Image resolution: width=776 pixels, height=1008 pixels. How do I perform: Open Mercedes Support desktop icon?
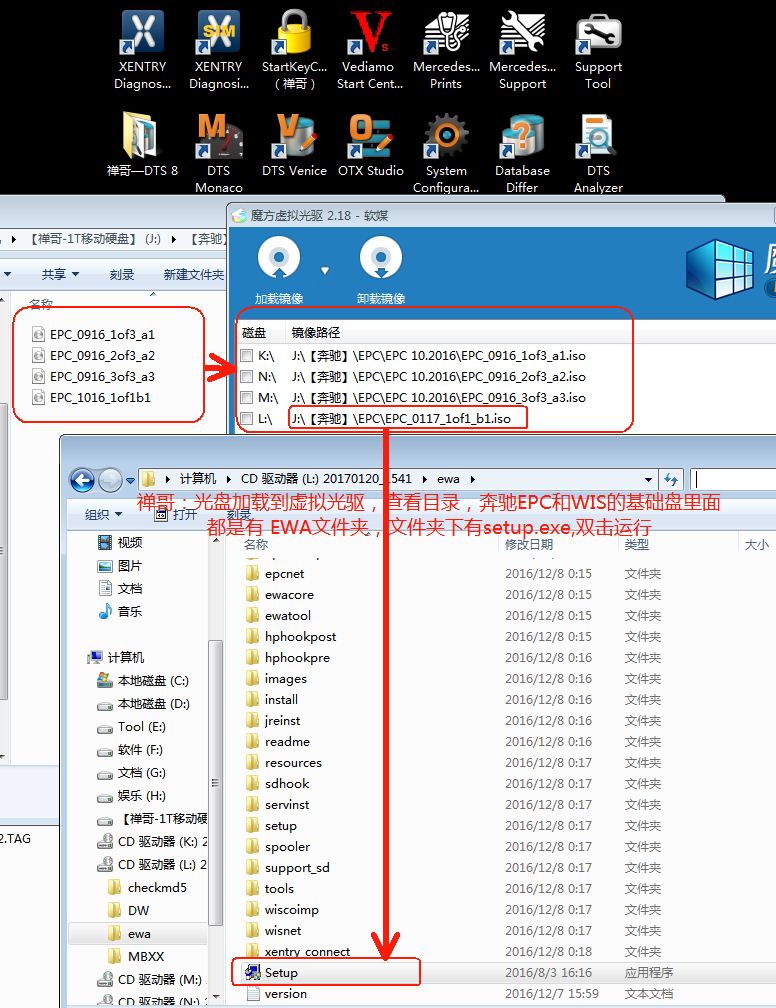coord(522,50)
